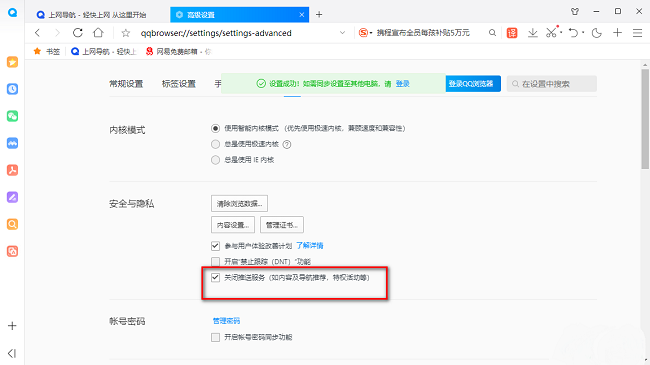Click the search magnifier in toolbar

492,33
